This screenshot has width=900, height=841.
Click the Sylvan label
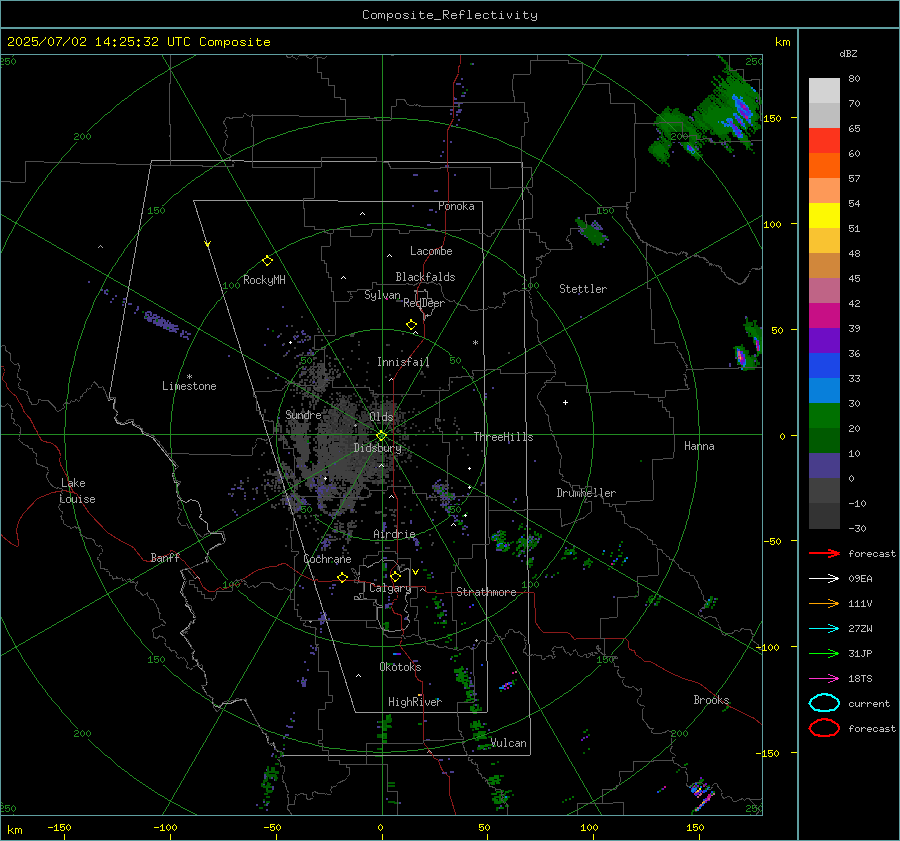click(382, 296)
